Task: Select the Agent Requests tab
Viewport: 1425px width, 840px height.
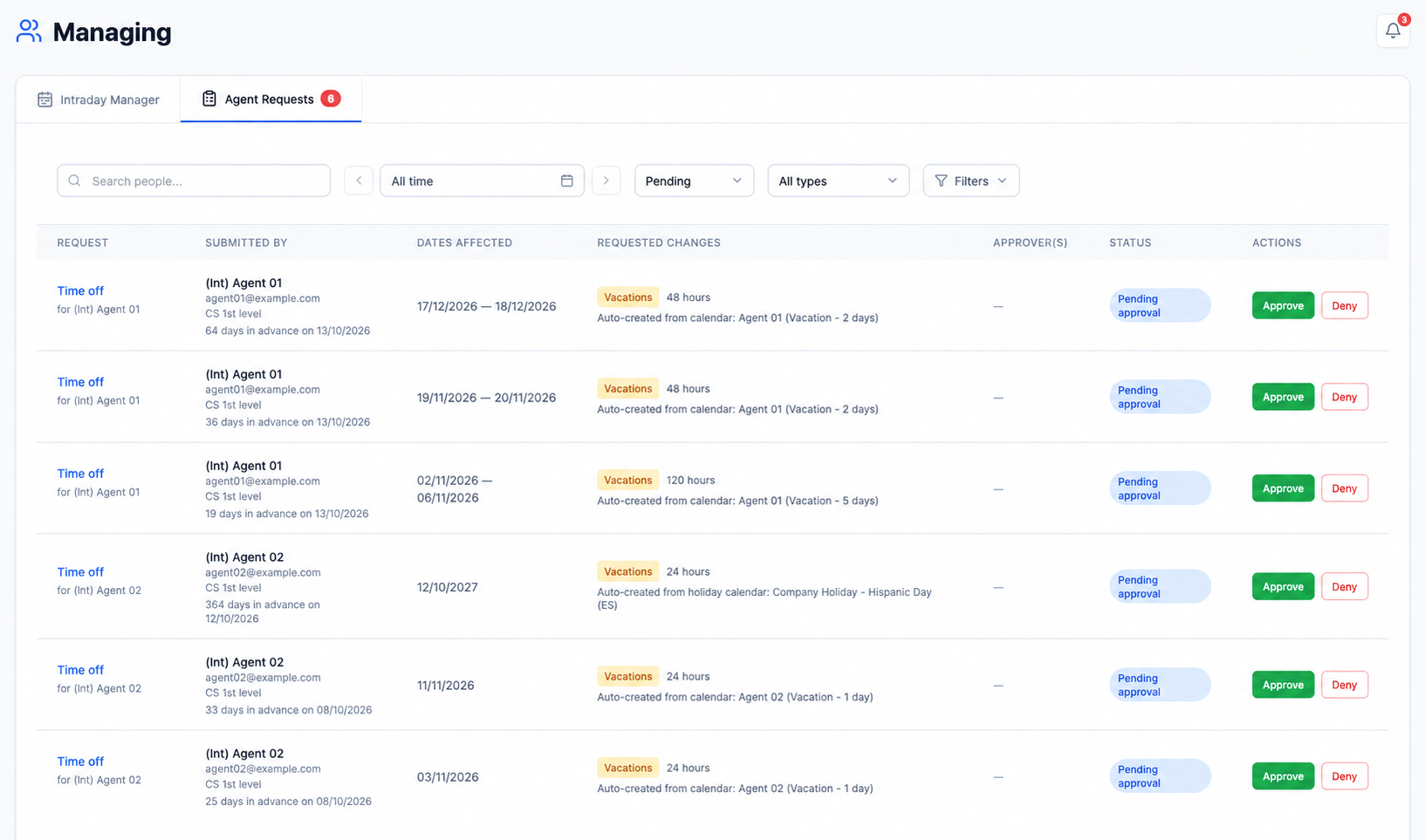Action: tap(271, 99)
